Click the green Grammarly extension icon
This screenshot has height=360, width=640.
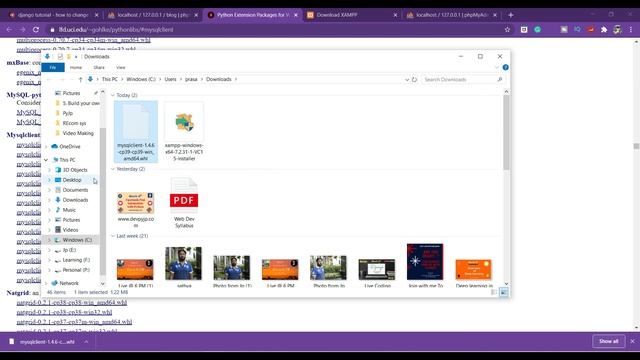pyautogui.click(x=538, y=30)
